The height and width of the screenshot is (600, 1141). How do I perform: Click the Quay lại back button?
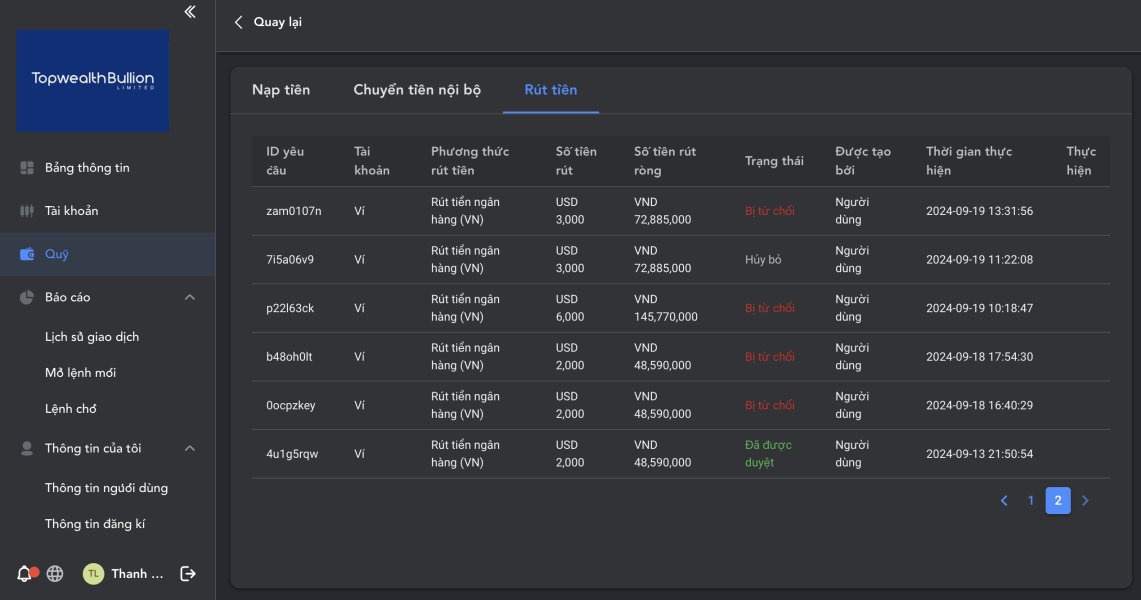pyautogui.click(x=268, y=22)
